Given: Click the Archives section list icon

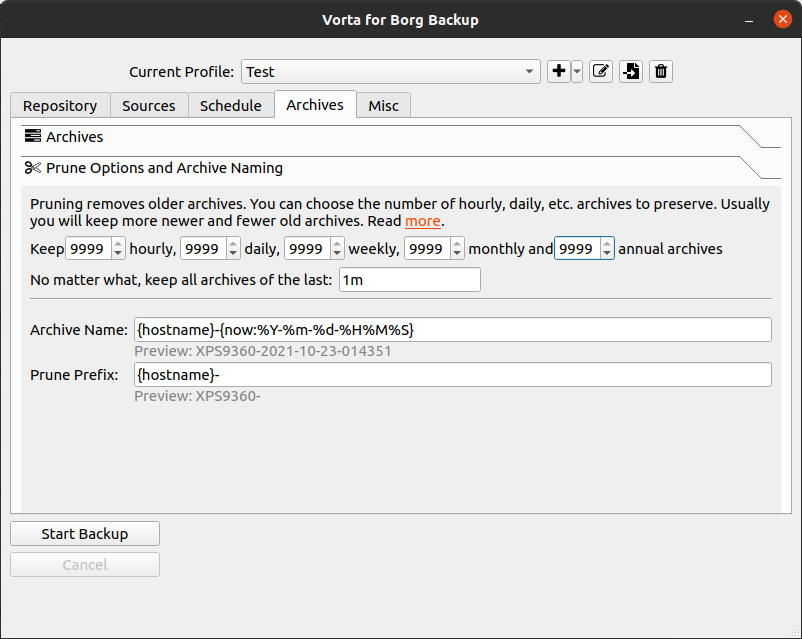Looking at the screenshot, I should 30,136.
